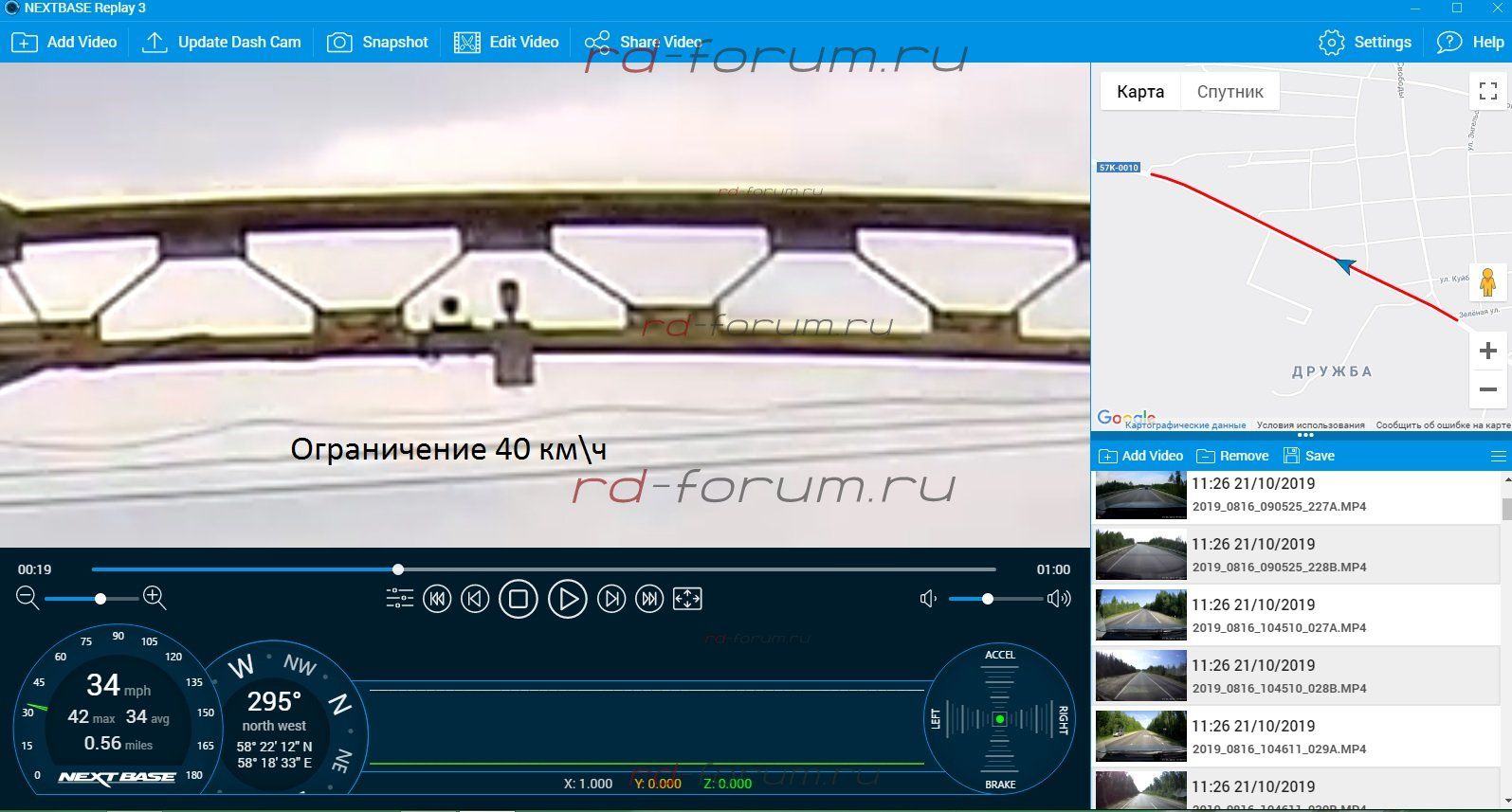Click the zoom in magnifier icon
This screenshot has width=1512, height=812.
click(x=155, y=598)
